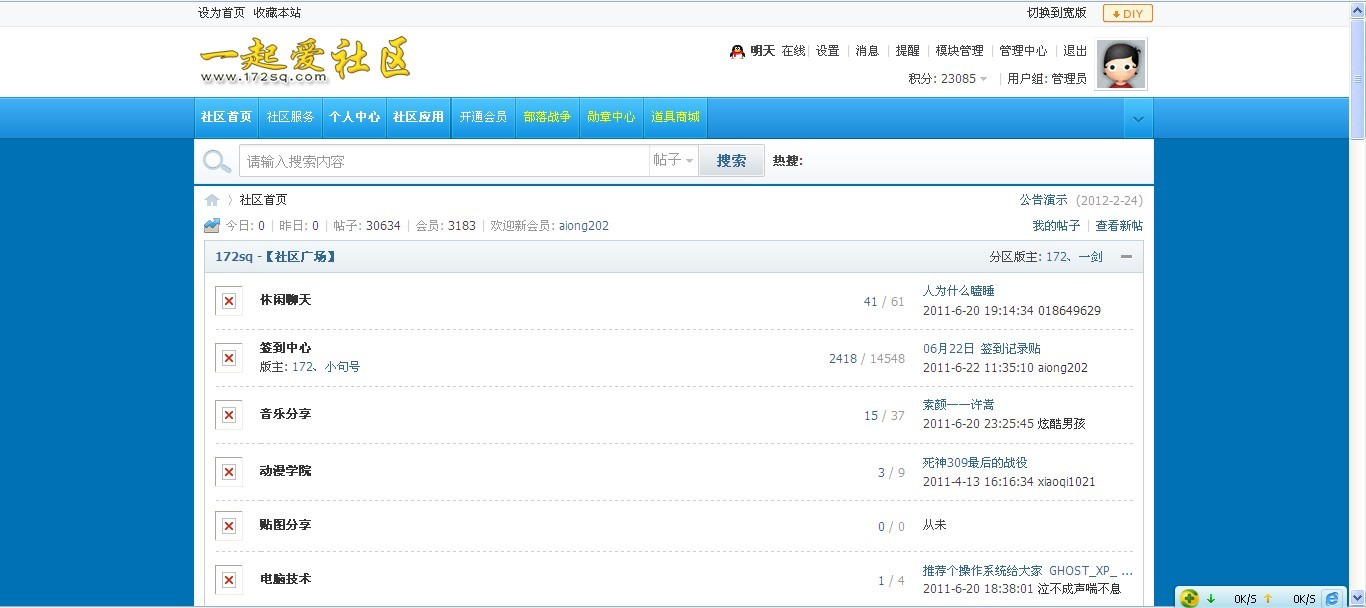This screenshot has height=608, width=1366.
Task: Click the 签到中心 forum icon
Action: click(x=229, y=358)
